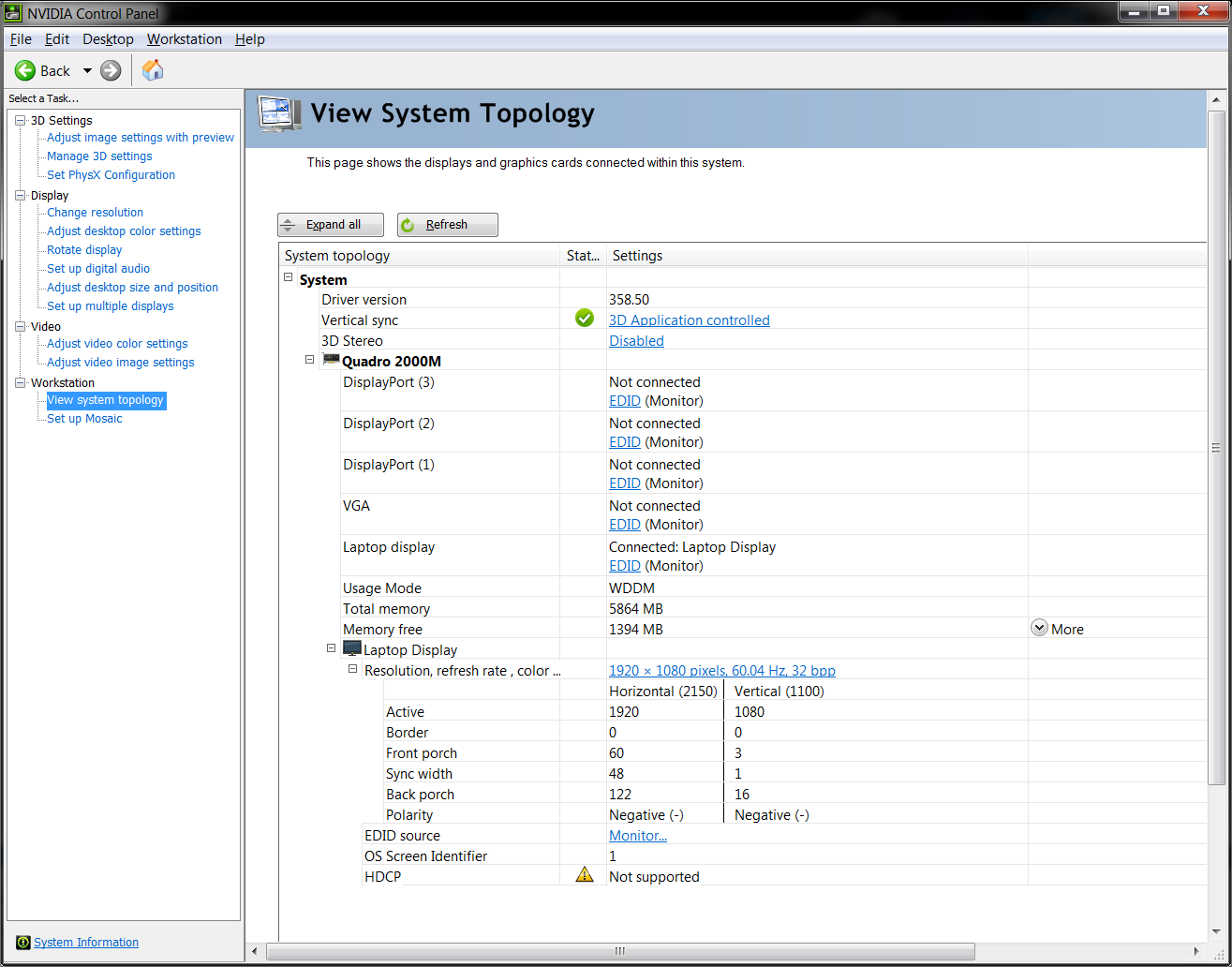Open the File menu
The width and height of the screenshot is (1232, 967).
point(21,39)
